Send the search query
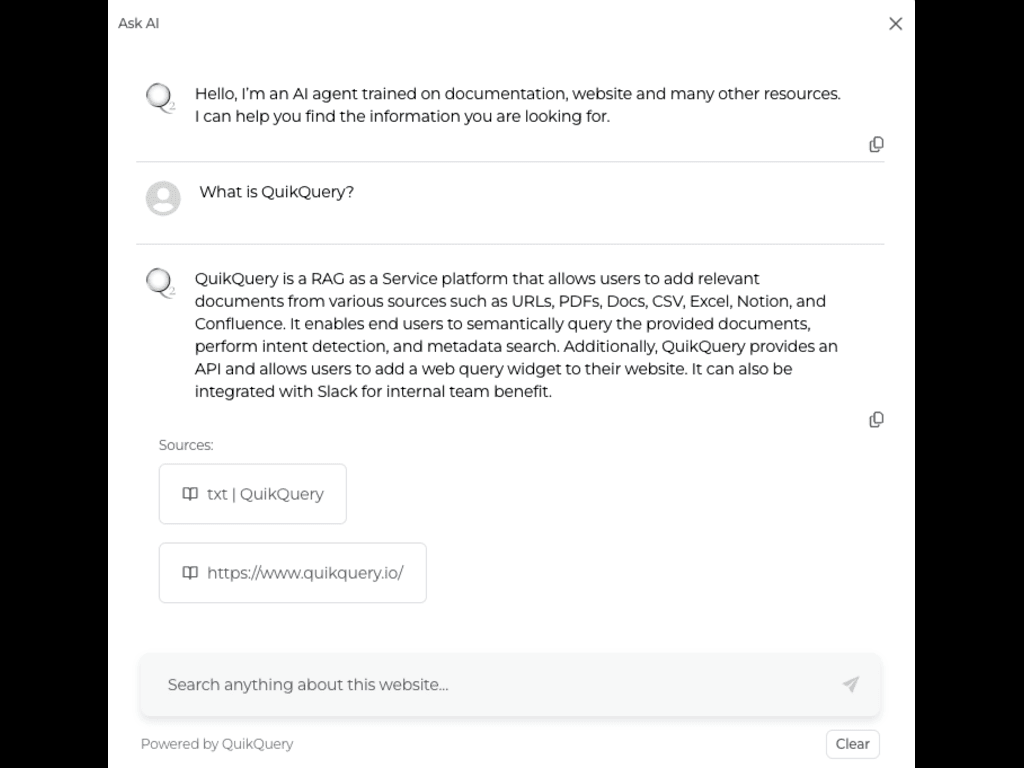 [x=850, y=685]
